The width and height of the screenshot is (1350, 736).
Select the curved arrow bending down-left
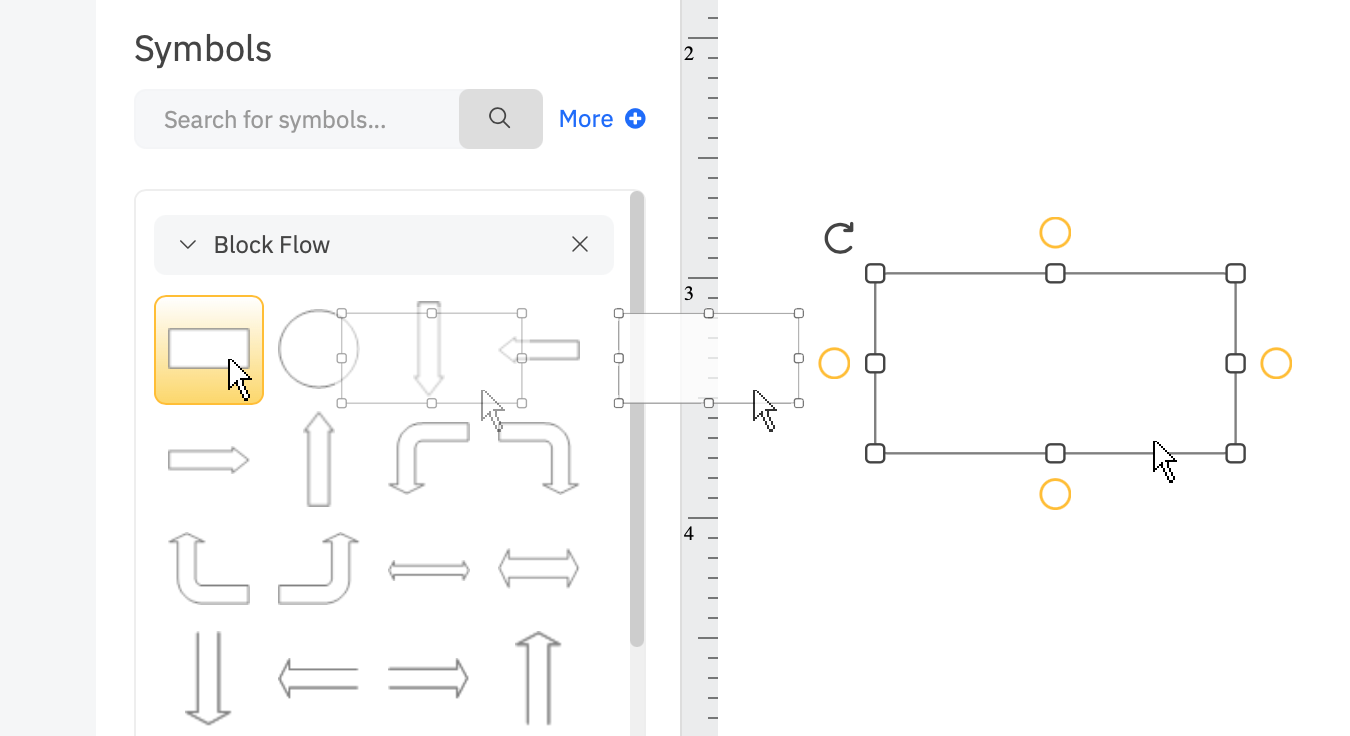click(x=428, y=455)
